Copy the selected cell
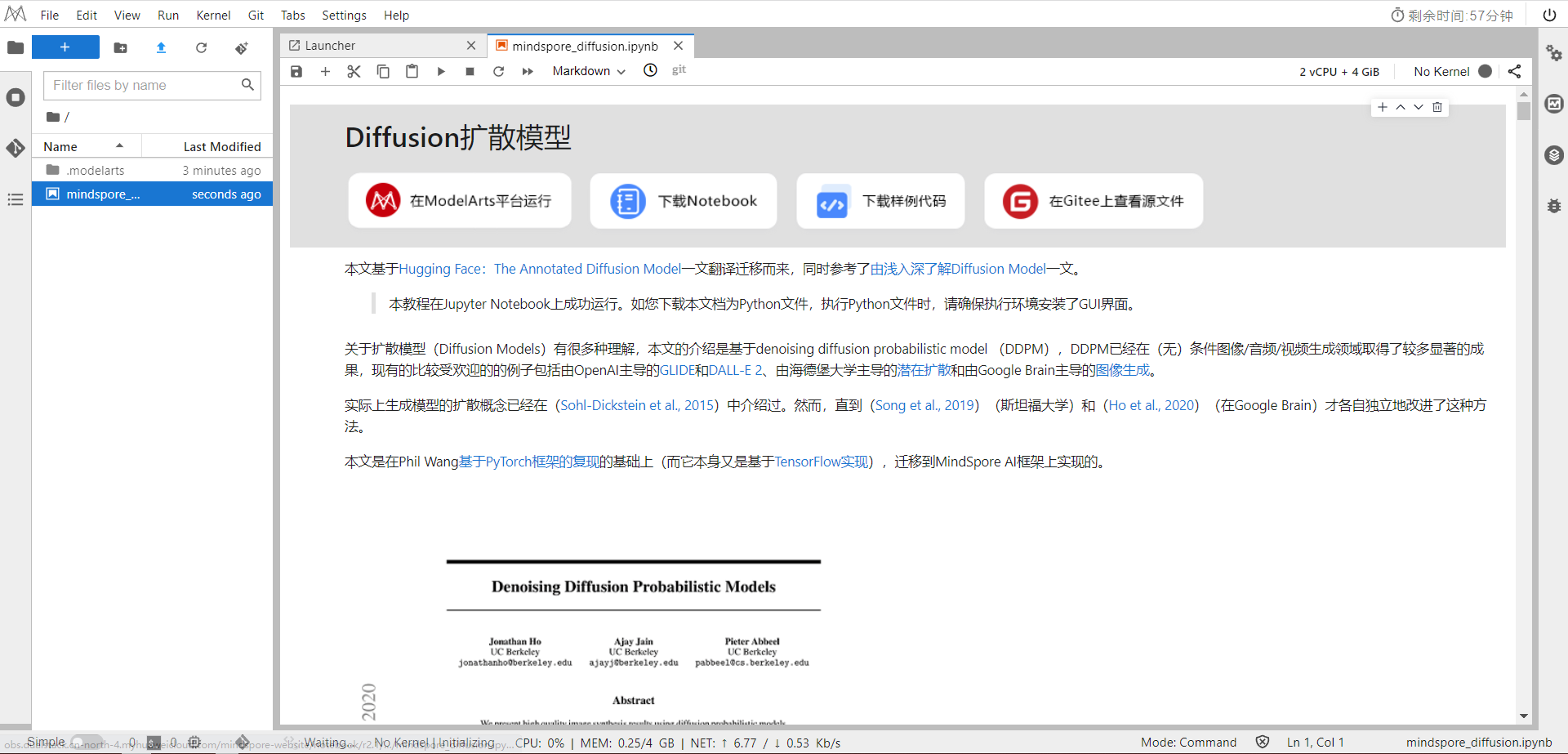1568x754 pixels. (x=383, y=71)
